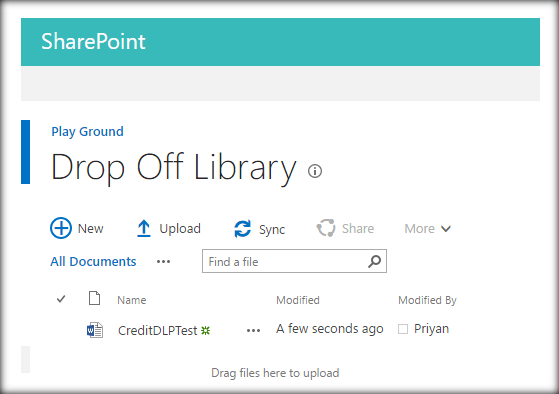The image size is (559, 394).
Task: Open the library info icon
Action: [x=315, y=171]
